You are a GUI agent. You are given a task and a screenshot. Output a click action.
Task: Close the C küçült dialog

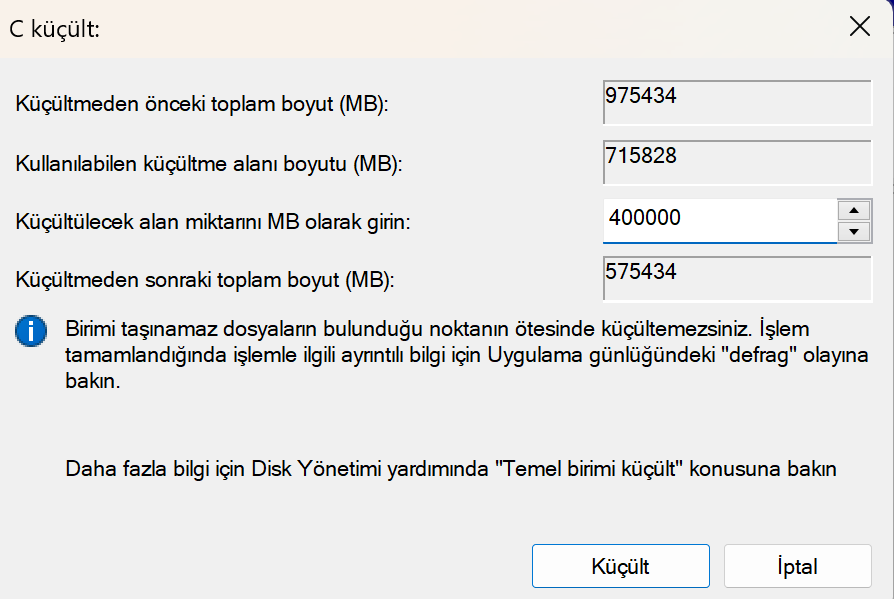(859, 27)
